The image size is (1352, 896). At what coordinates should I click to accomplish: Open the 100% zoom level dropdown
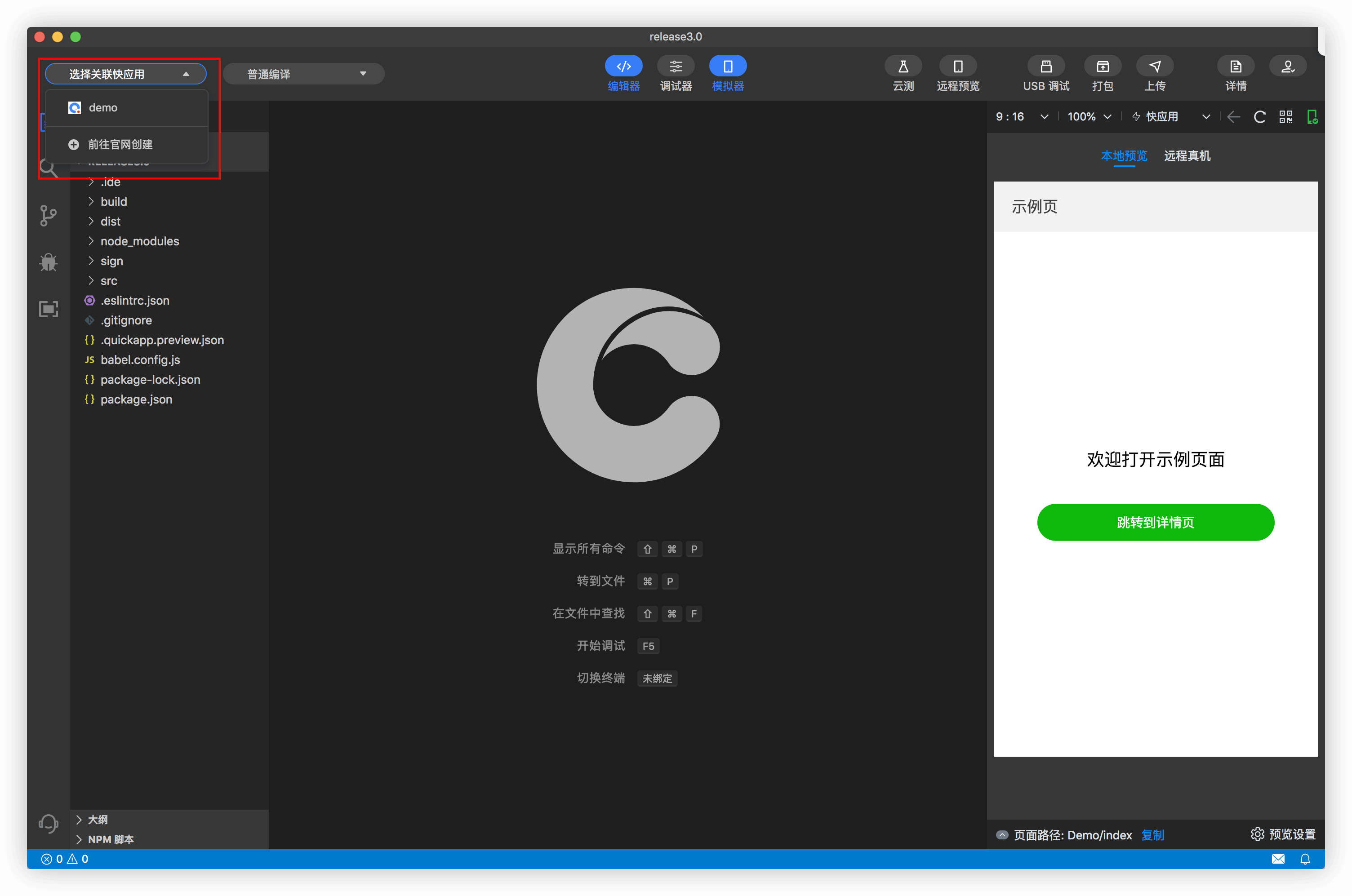tap(1089, 116)
